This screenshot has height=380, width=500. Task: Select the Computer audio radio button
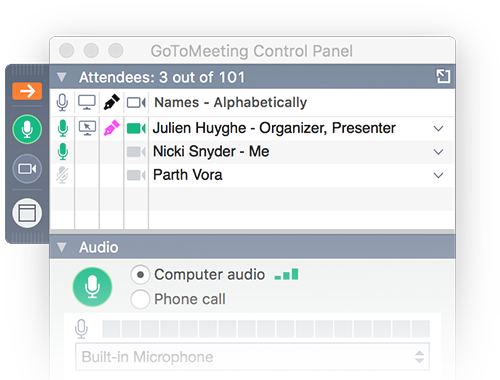click(140, 275)
